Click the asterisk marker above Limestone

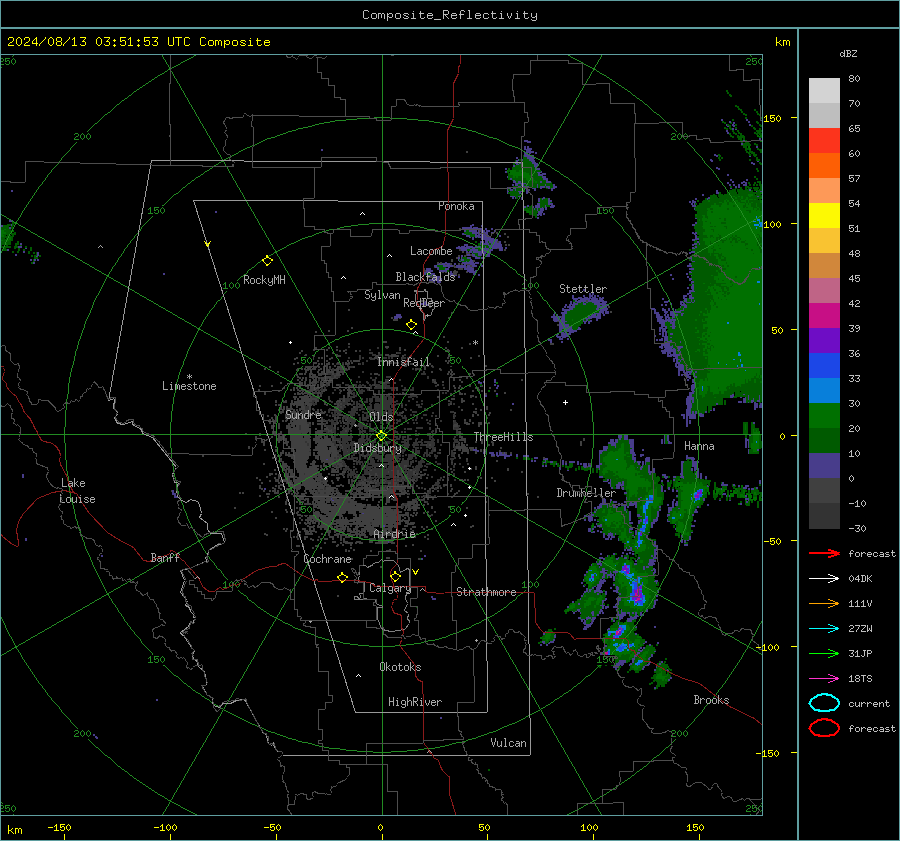189,377
